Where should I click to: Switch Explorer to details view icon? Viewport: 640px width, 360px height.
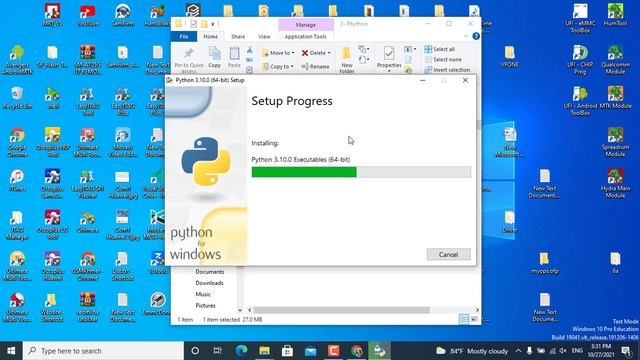464,320
